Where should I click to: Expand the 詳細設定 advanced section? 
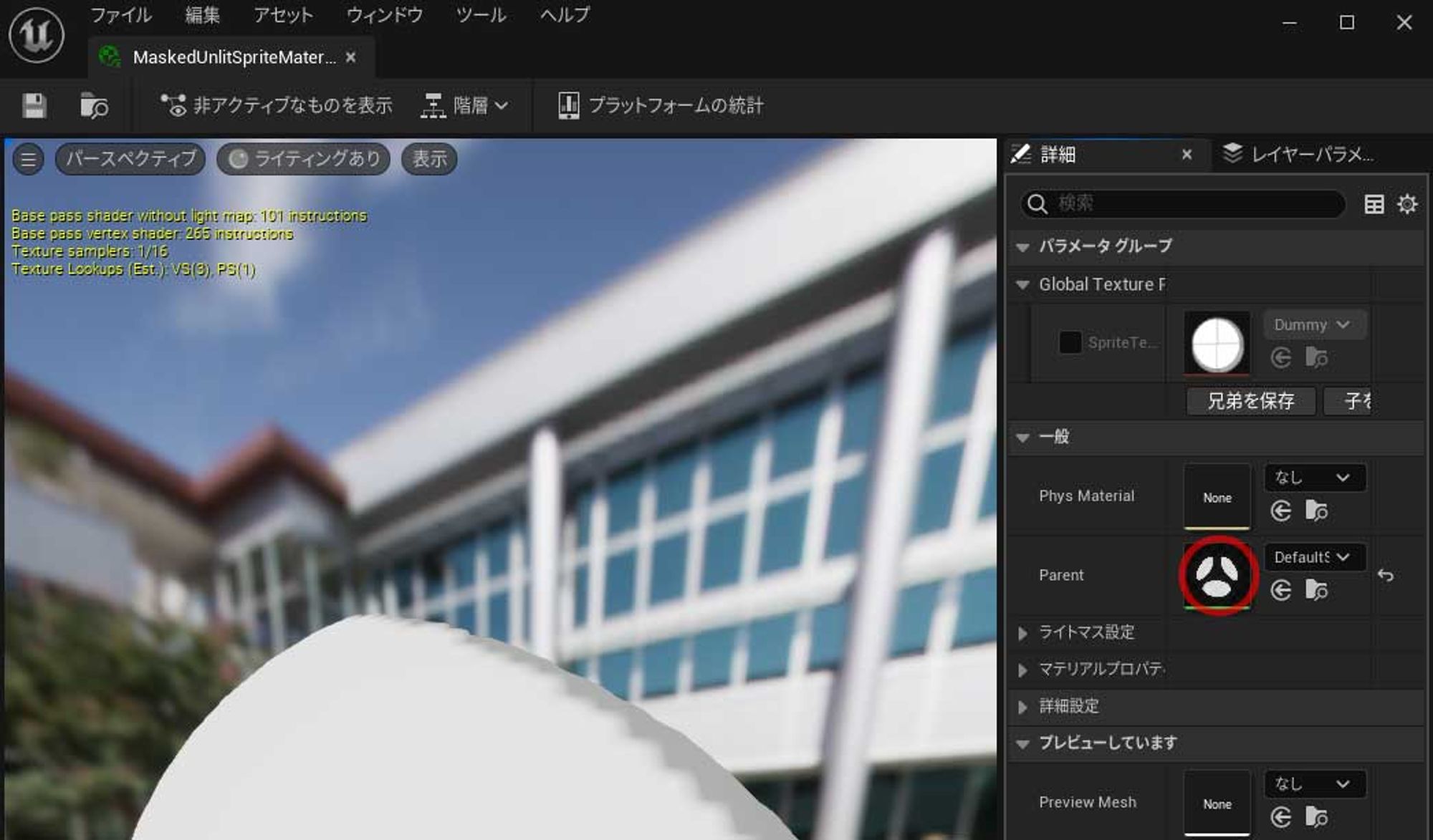tap(1022, 708)
